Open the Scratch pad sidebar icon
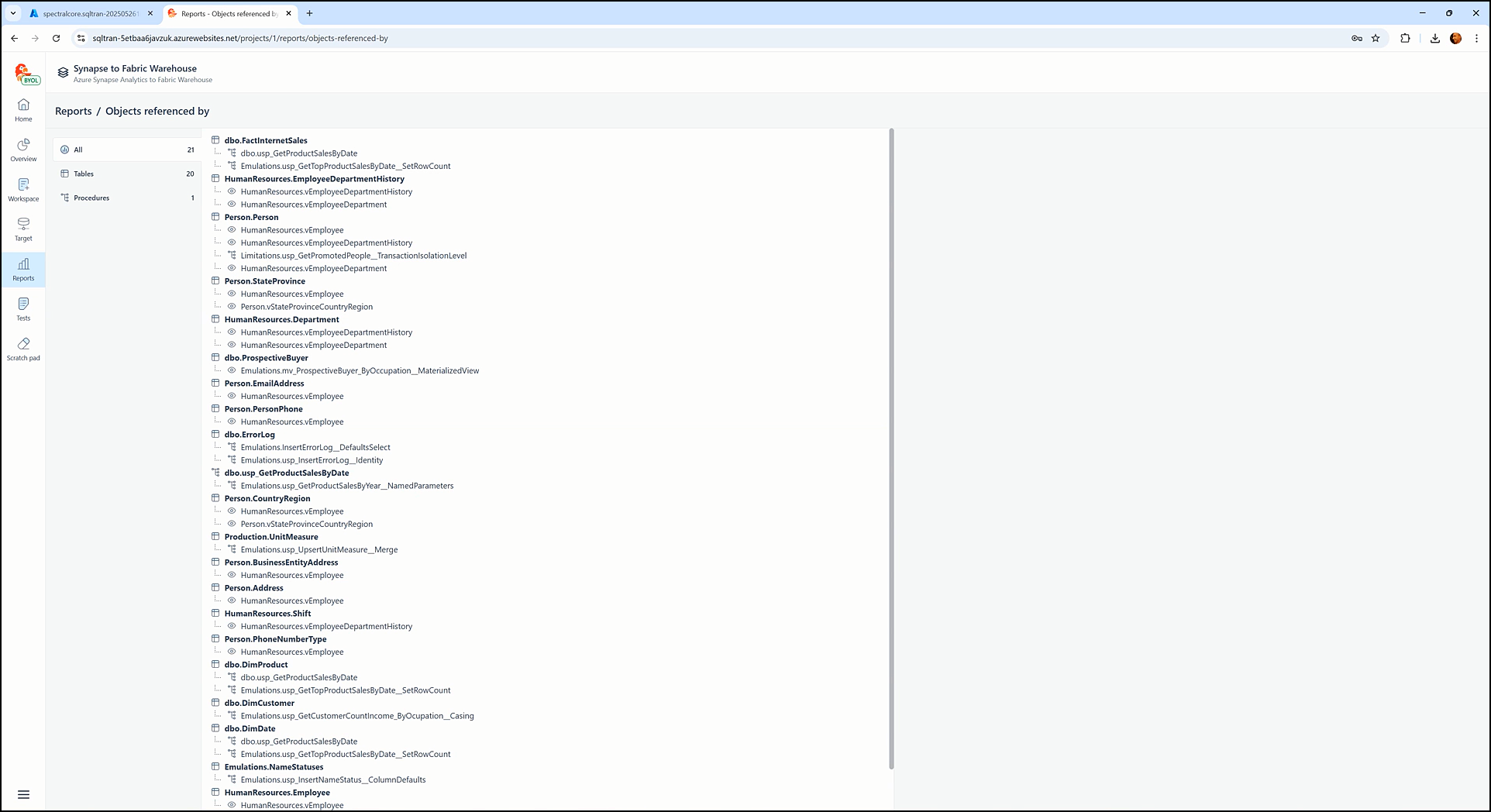Screen dimensions: 1491x812 (23, 348)
